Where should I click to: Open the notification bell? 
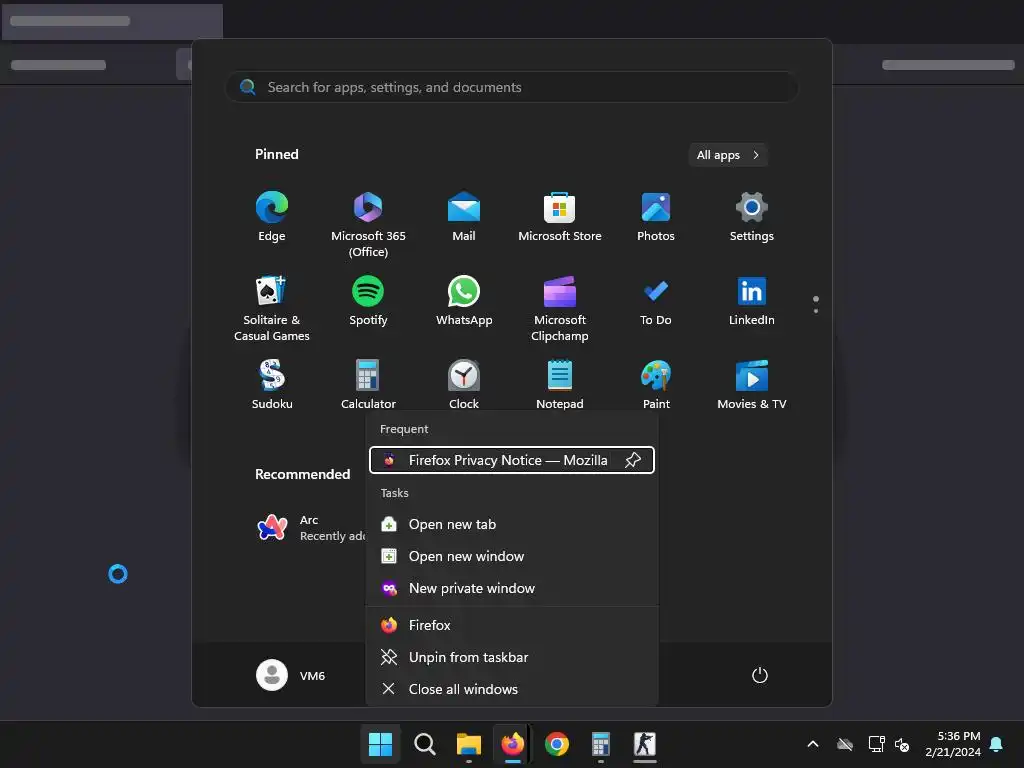997,744
